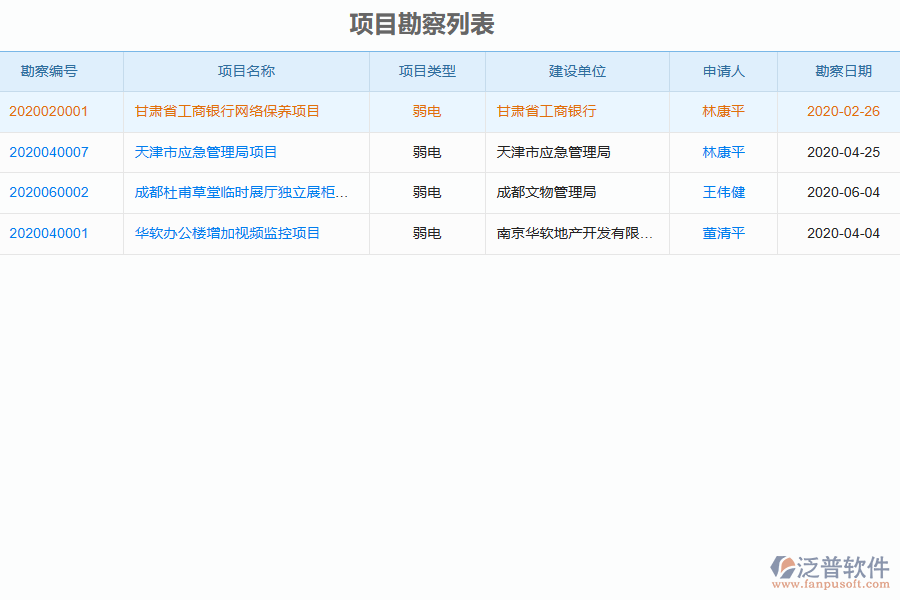Image resolution: width=900 pixels, height=600 pixels.
Task: Open project 成都杜甫草堂临时展厅独立展柜 details
Action: [244, 193]
